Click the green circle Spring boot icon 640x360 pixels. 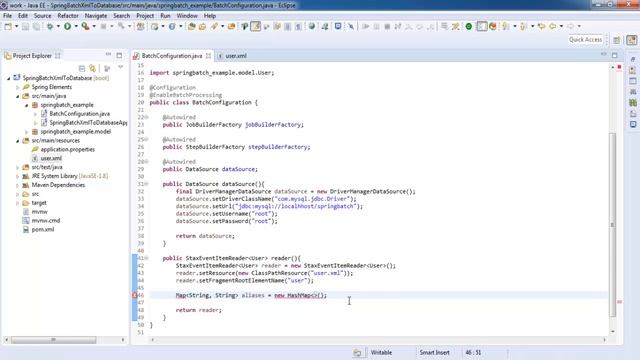pyautogui.click(x=469, y=27)
